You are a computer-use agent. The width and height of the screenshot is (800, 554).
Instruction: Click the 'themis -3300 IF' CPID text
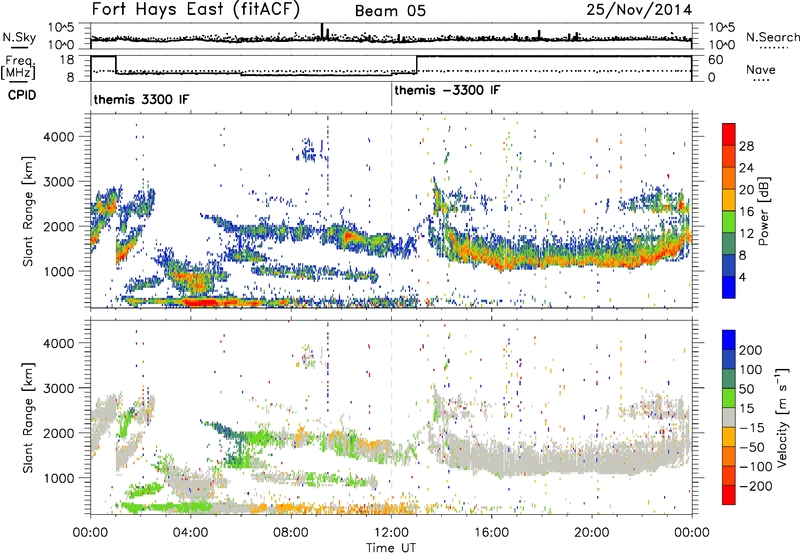point(447,90)
